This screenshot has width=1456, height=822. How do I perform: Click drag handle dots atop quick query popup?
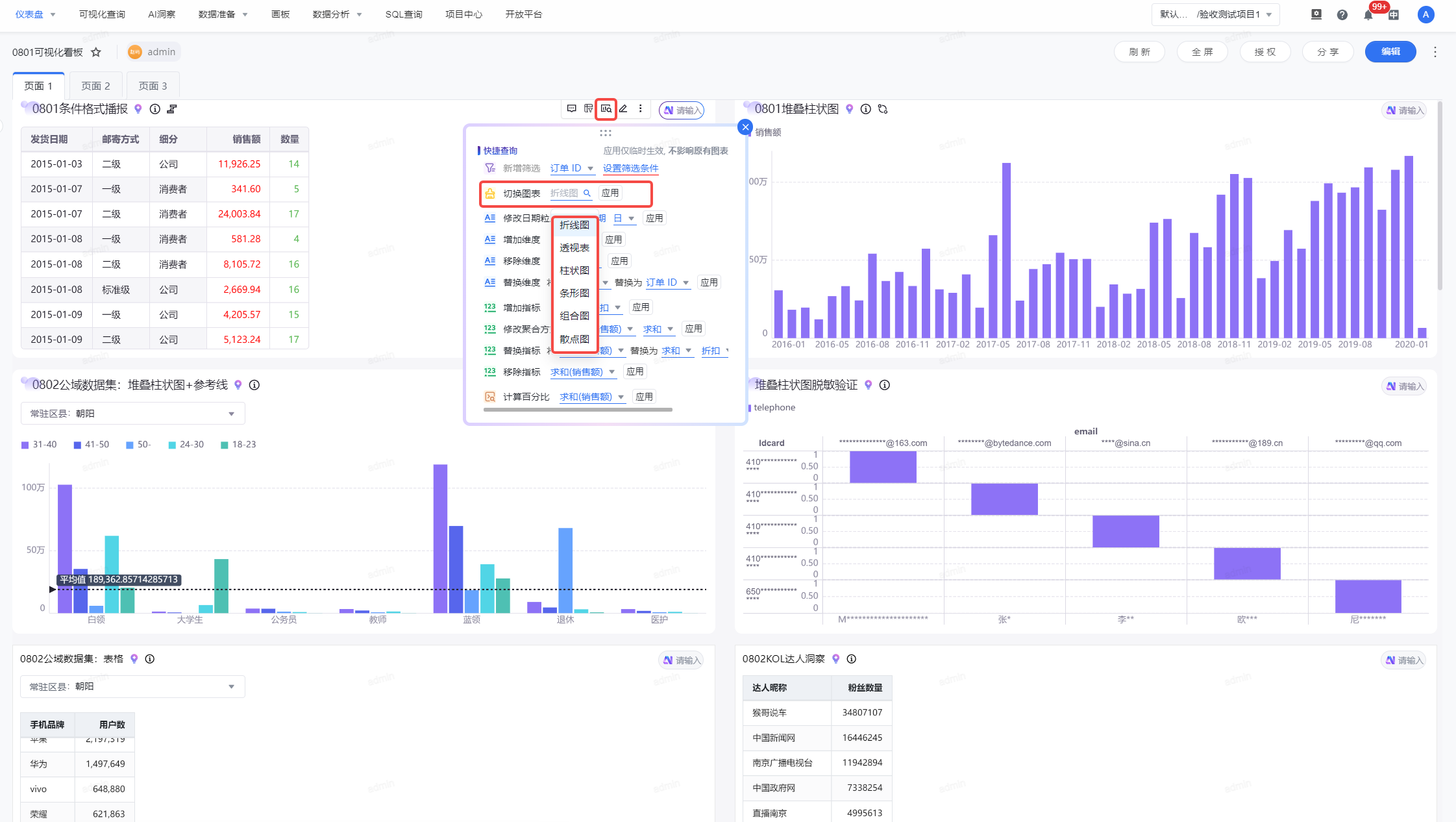606,133
